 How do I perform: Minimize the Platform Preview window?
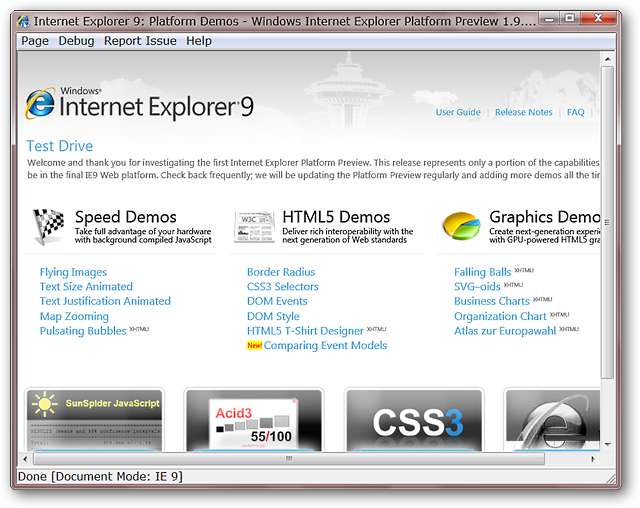pos(549,19)
